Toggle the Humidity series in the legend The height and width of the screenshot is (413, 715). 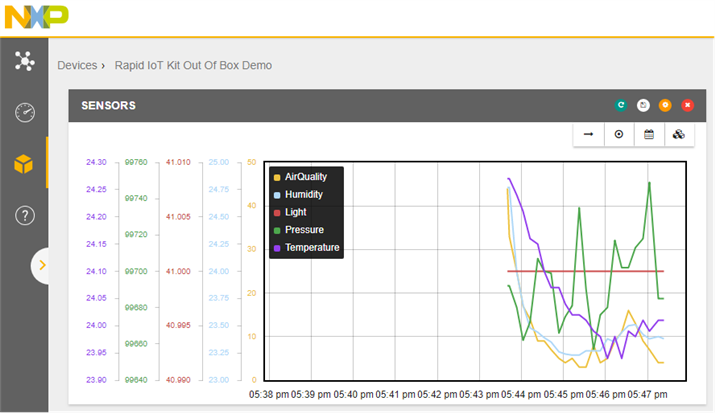(x=298, y=195)
